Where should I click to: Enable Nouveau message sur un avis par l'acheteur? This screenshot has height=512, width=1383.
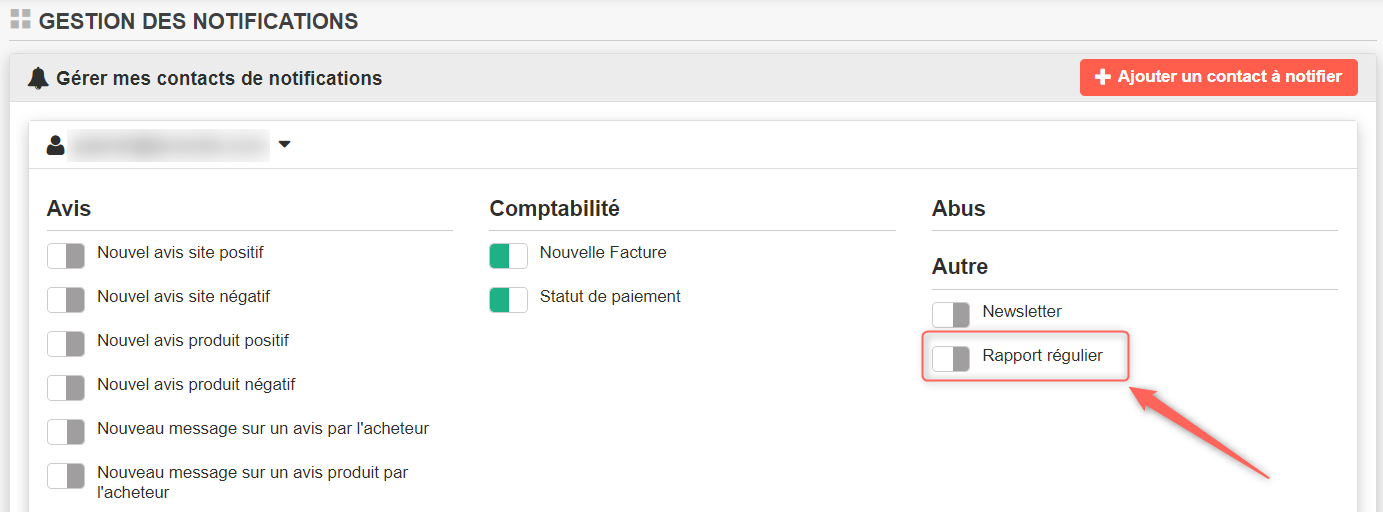click(66, 432)
